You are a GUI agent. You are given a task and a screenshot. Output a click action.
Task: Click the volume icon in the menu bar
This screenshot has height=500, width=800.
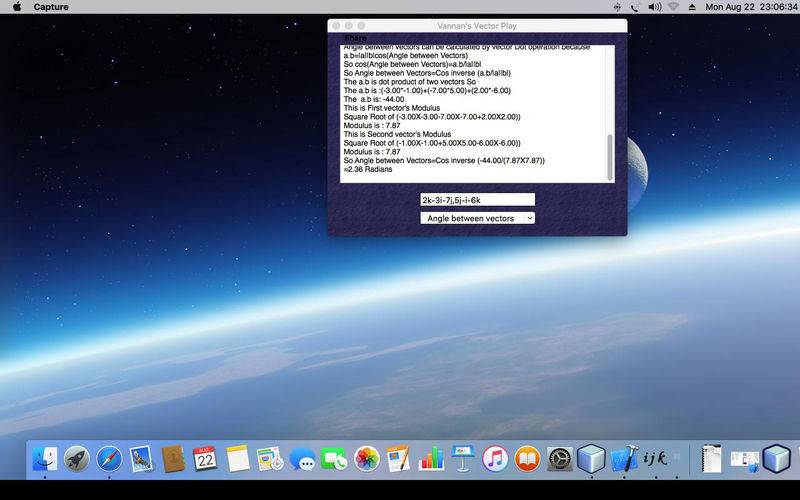[655, 7]
